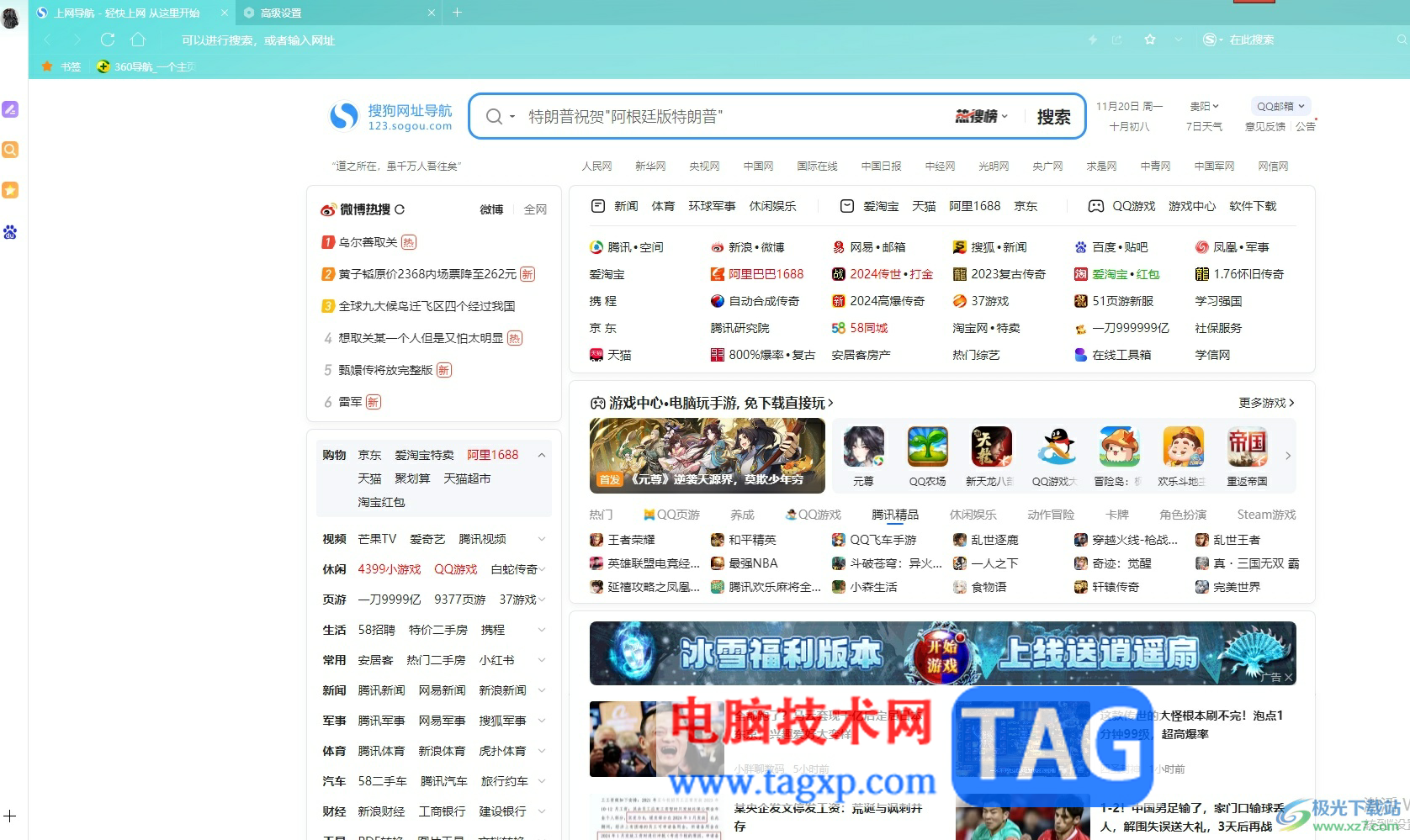Switch to the 高级设置 browser tab

click(339, 13)
